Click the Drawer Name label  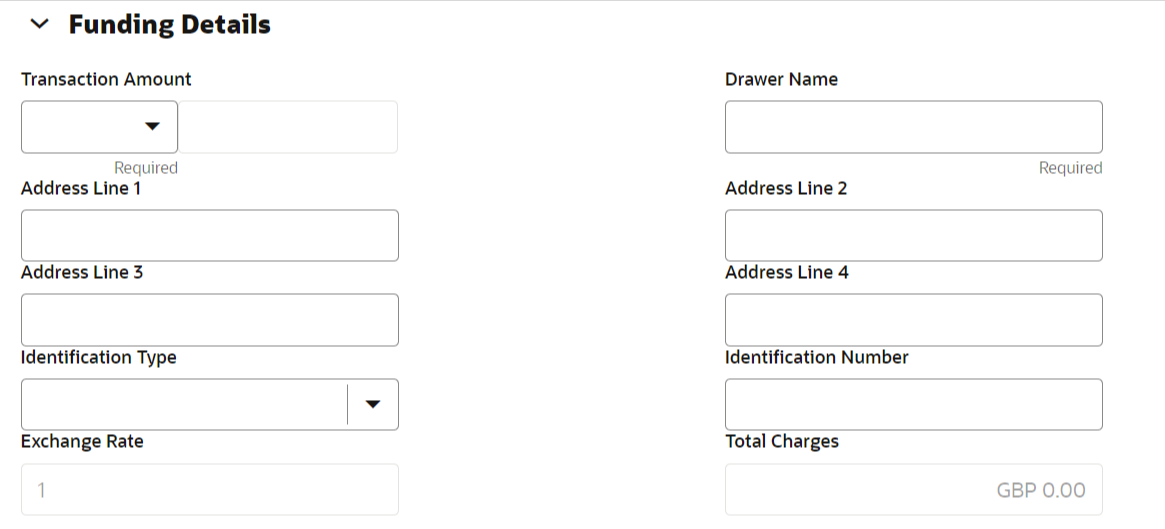[781, 79]
